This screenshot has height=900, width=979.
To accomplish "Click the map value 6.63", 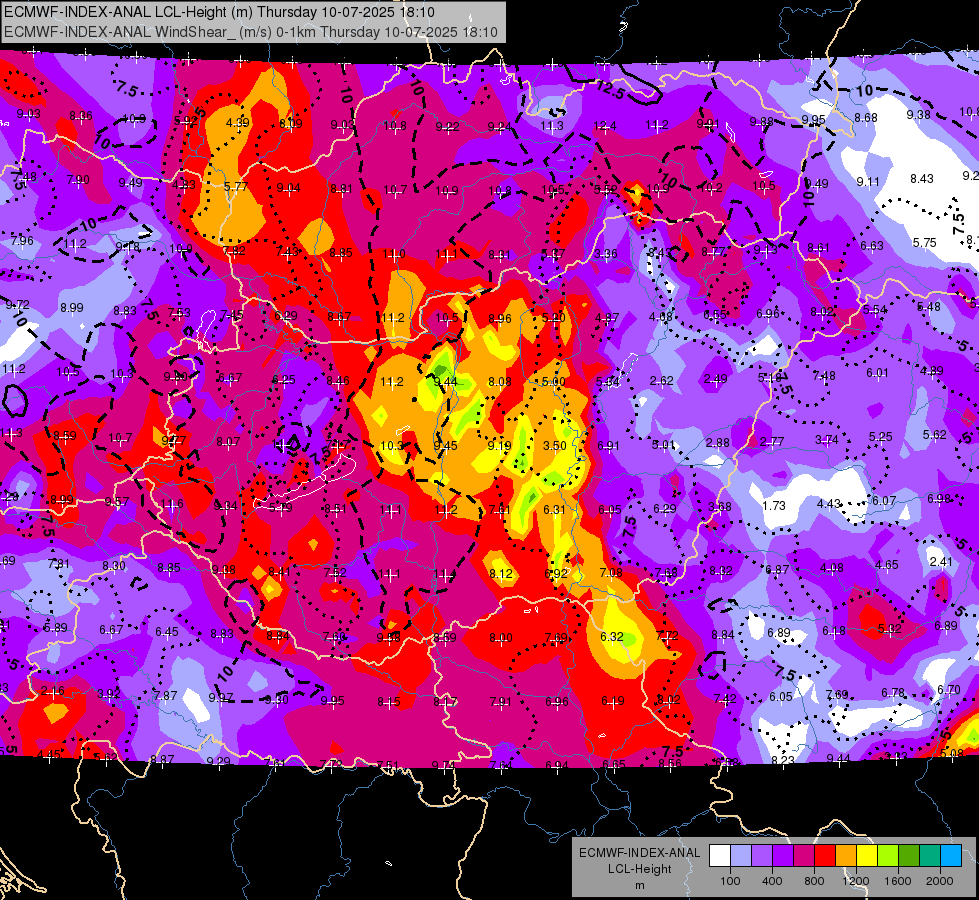I will [872, 245].
